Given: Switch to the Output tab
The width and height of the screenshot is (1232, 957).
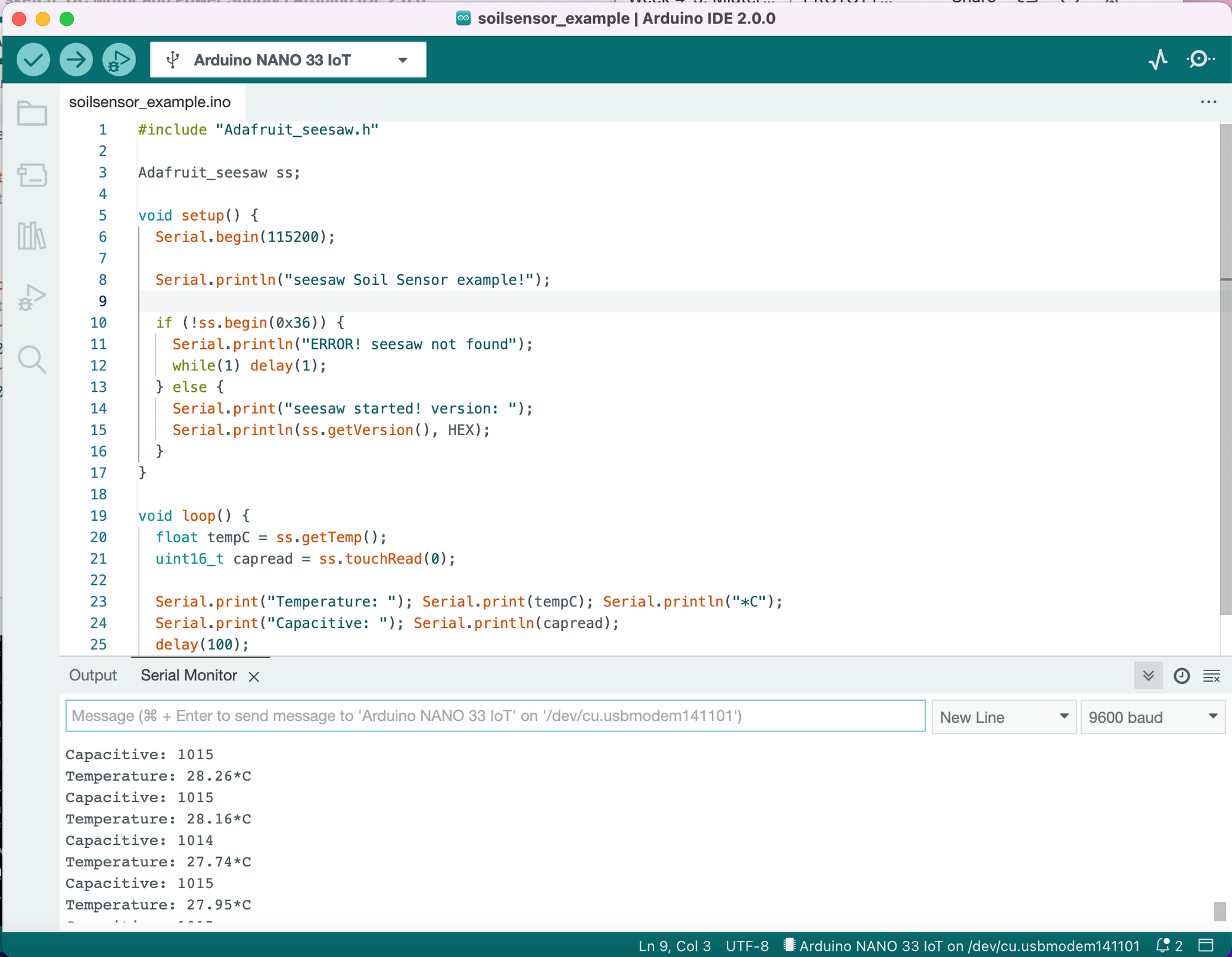Looking at the screenshot, I should 92,675.
